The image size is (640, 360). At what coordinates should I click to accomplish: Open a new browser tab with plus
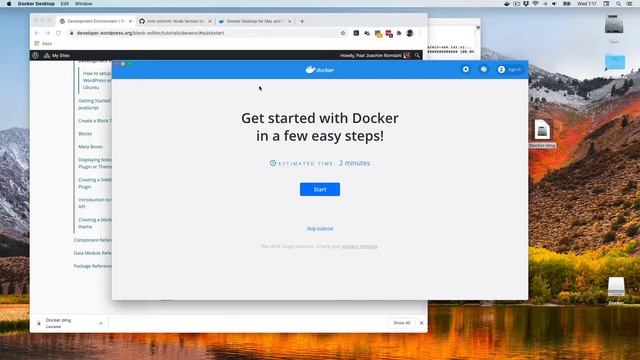point(302,21)
